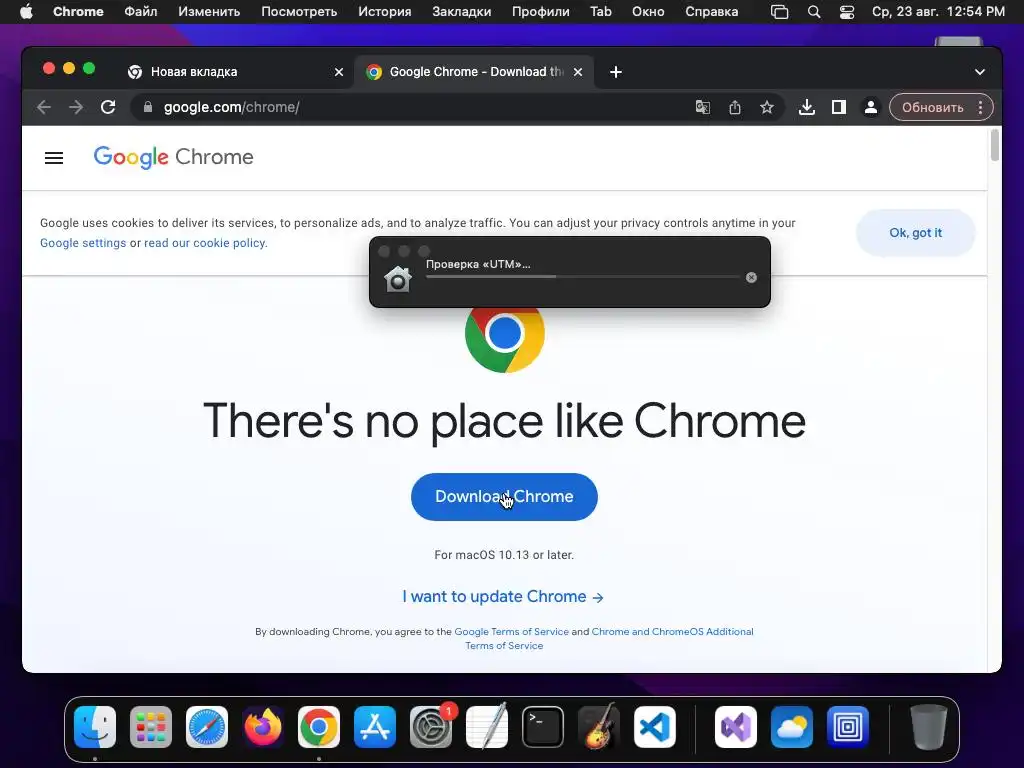This screenshot has height=768, width=1024.
Task: Open the stacked-windows icon in the menu bar
Action: click(780, 12)
